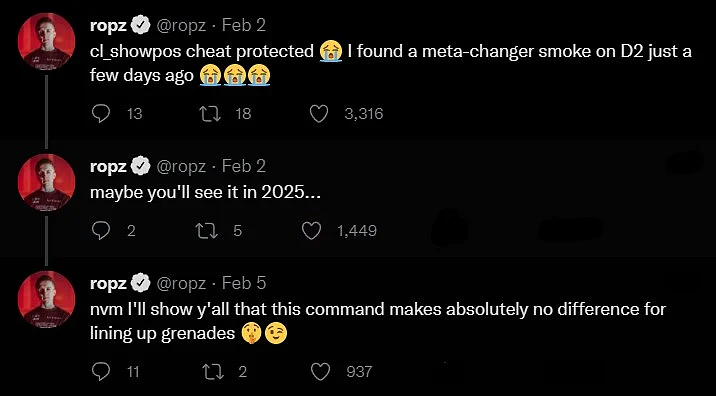This screenshot has height=396, width=716.
Task: Open the tweet text about D2 smoke
Action: pyautogui.click(x=390, y=63)
